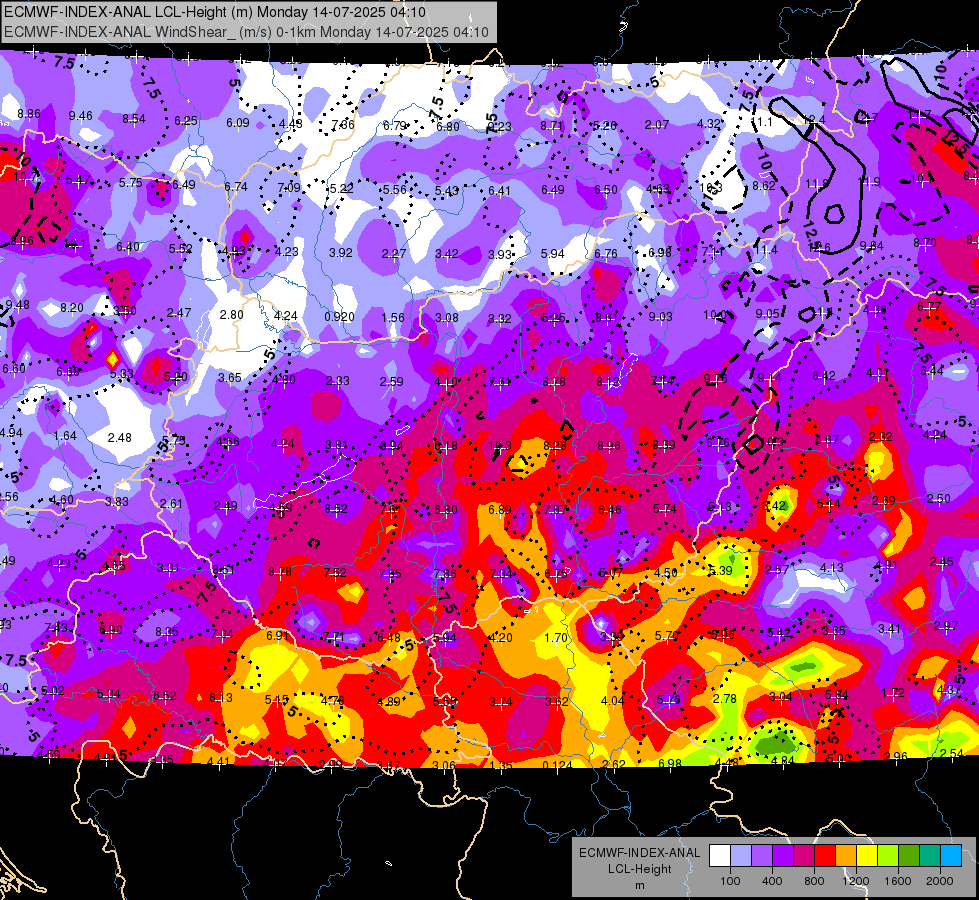Click the red swatch in the legend

[825, 856]
